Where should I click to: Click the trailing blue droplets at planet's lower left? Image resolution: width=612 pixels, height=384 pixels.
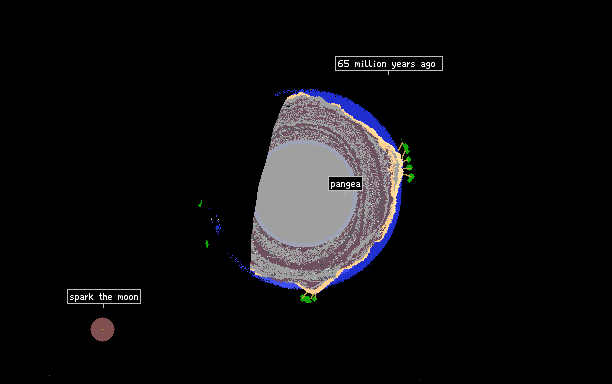pos(237,262)
